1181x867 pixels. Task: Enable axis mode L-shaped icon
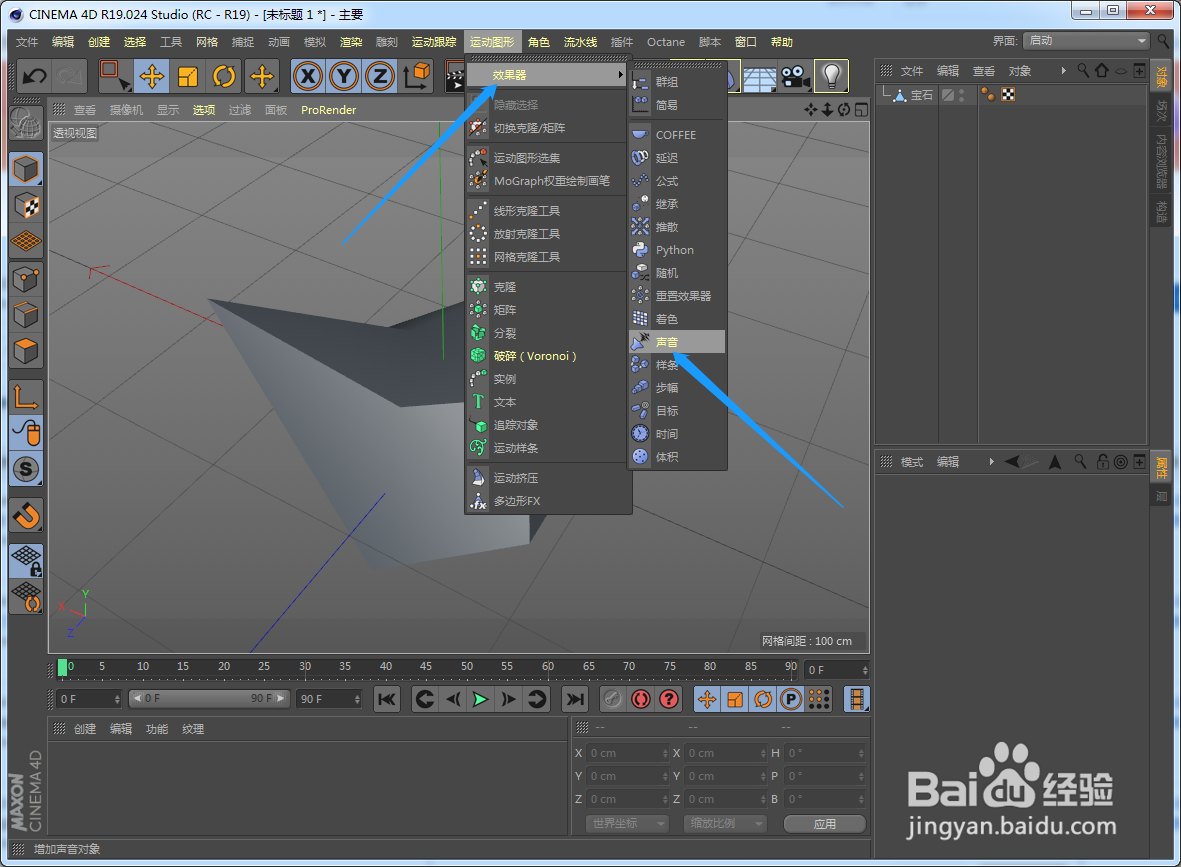pyautogui.click(x=26, y=396)
